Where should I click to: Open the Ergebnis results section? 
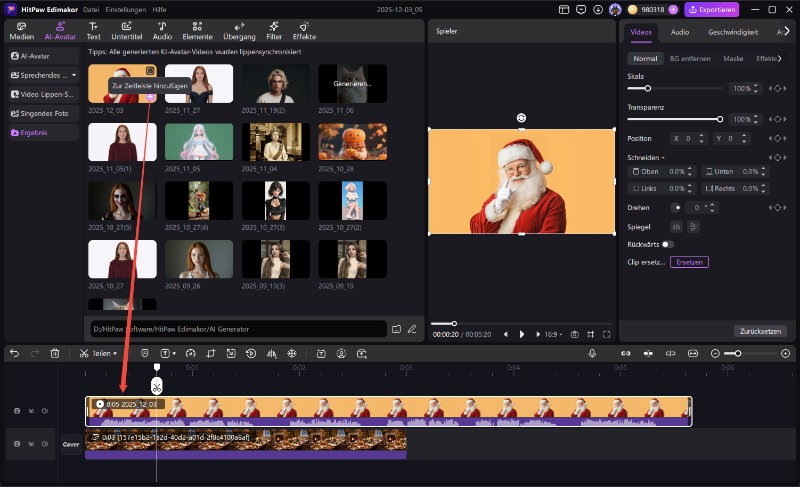click(43, 133)
